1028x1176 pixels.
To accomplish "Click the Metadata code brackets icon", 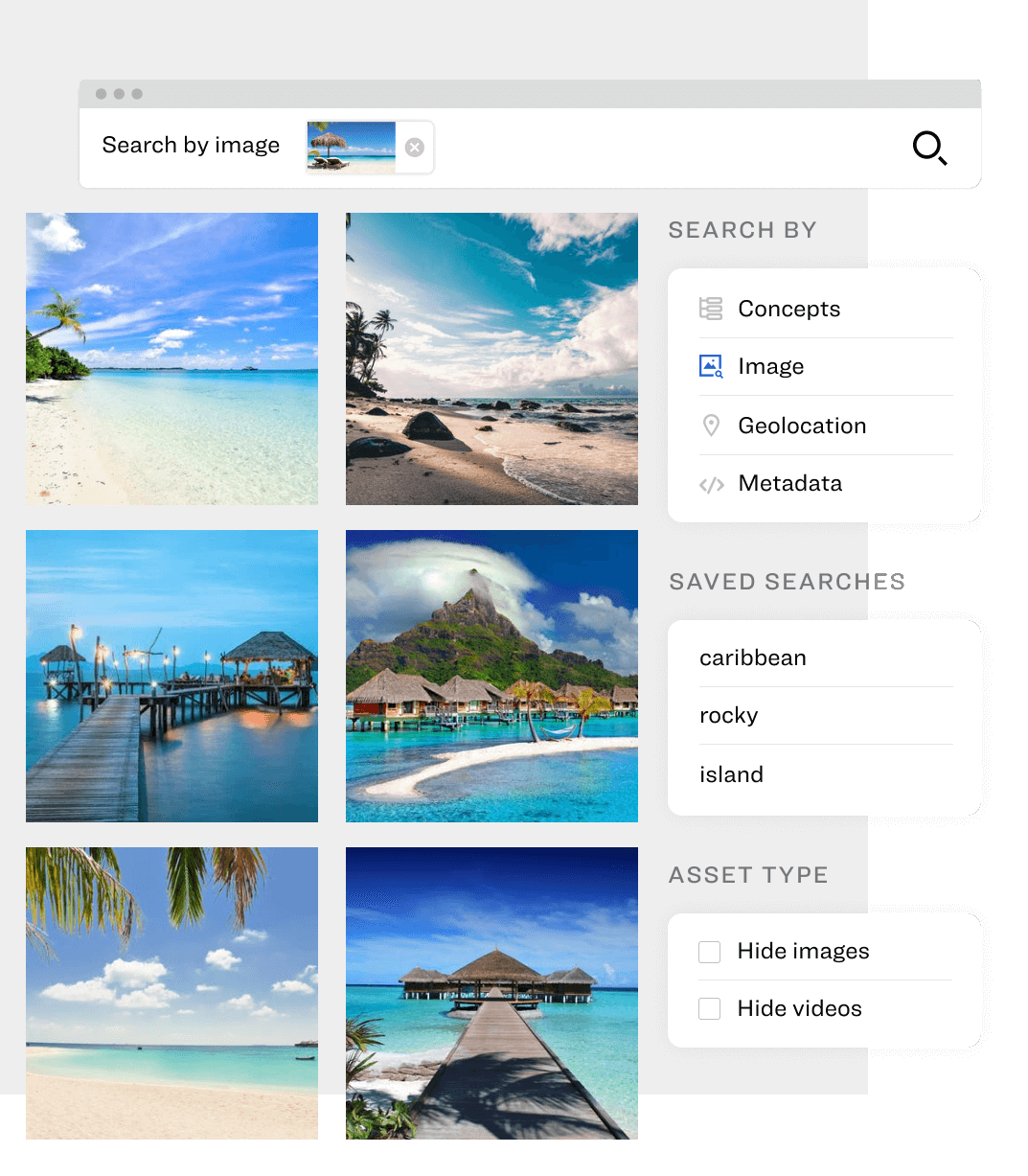I will [x=711, y=484].
